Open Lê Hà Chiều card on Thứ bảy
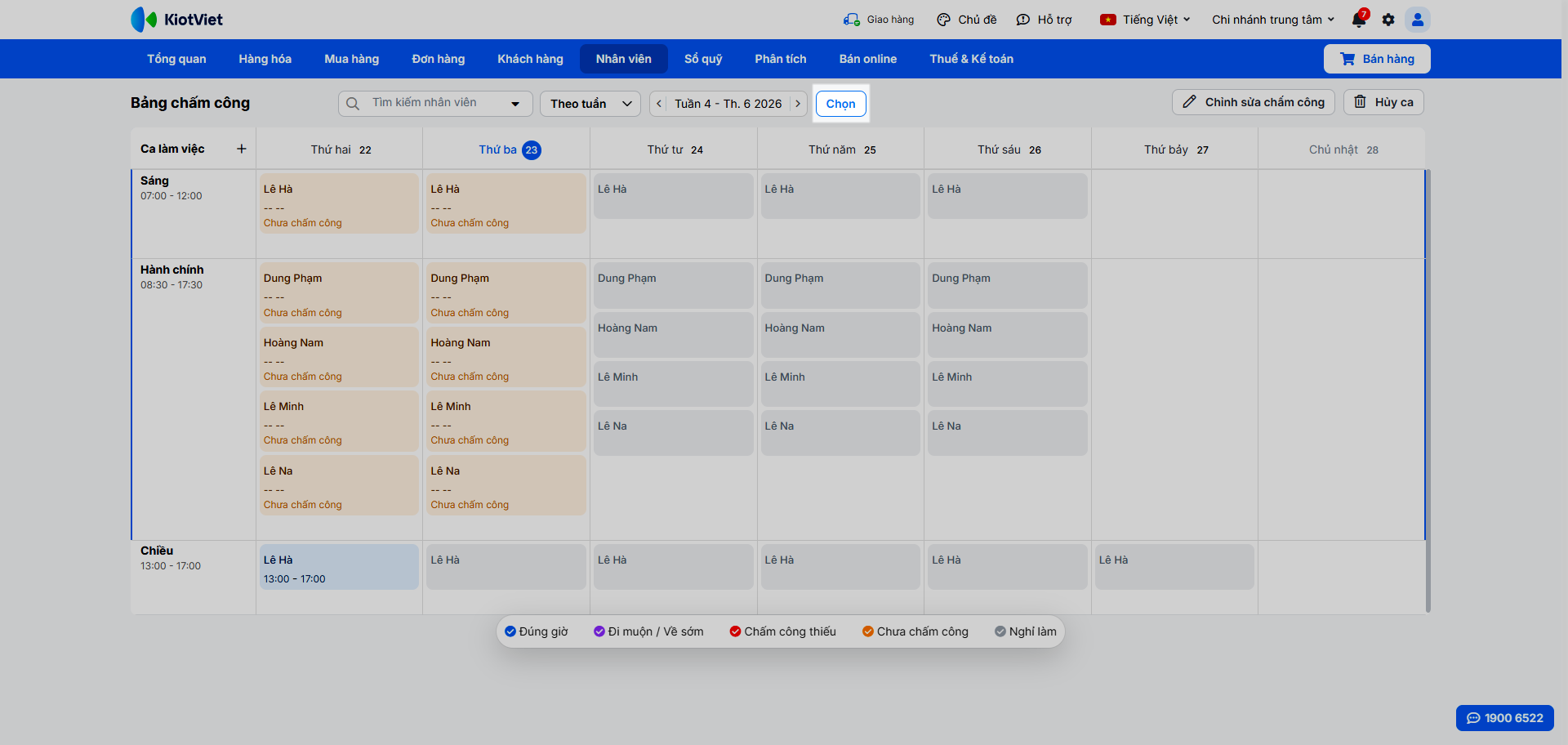This screenshot has height=745, width=1568. [1174, 567]
